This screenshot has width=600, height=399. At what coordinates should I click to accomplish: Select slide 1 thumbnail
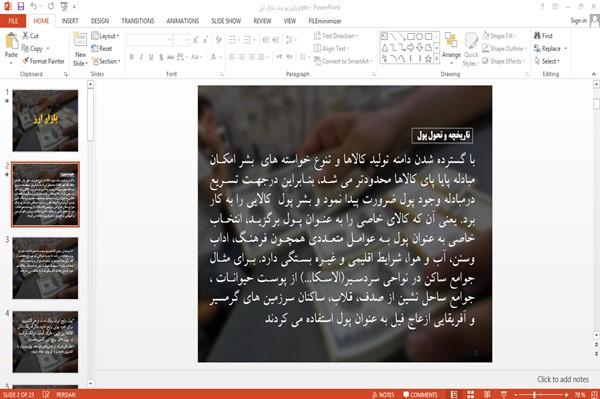pos(45,121)
